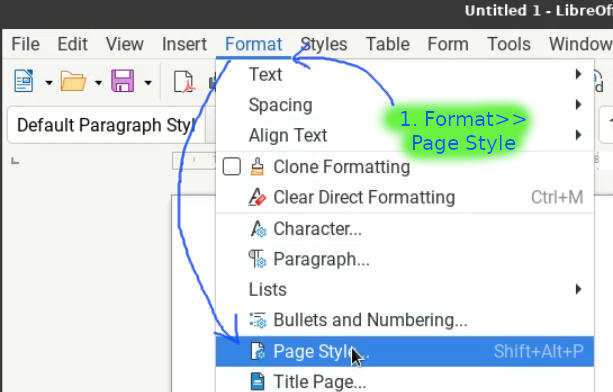The image size is (613, 392).
Task: Click the Page Style page icon
Action: [x=258, y=351]
